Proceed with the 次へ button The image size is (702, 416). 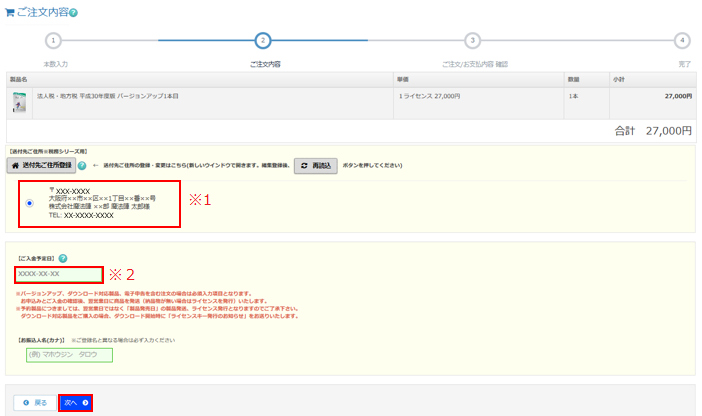click(x=76, y=402)
